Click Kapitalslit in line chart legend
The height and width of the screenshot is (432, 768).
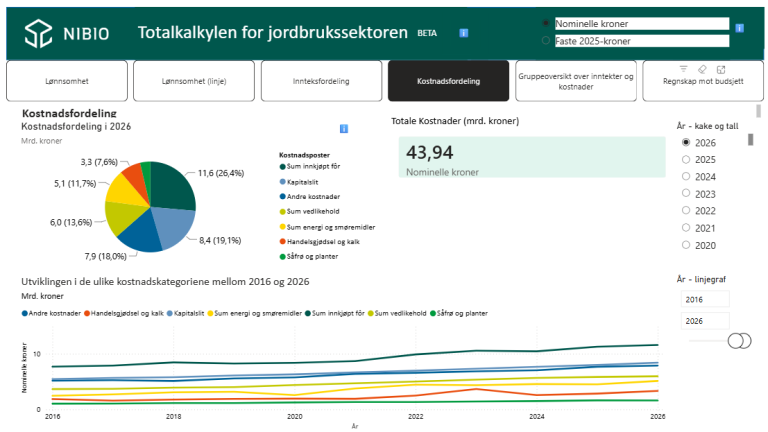[x=186, y=313]
